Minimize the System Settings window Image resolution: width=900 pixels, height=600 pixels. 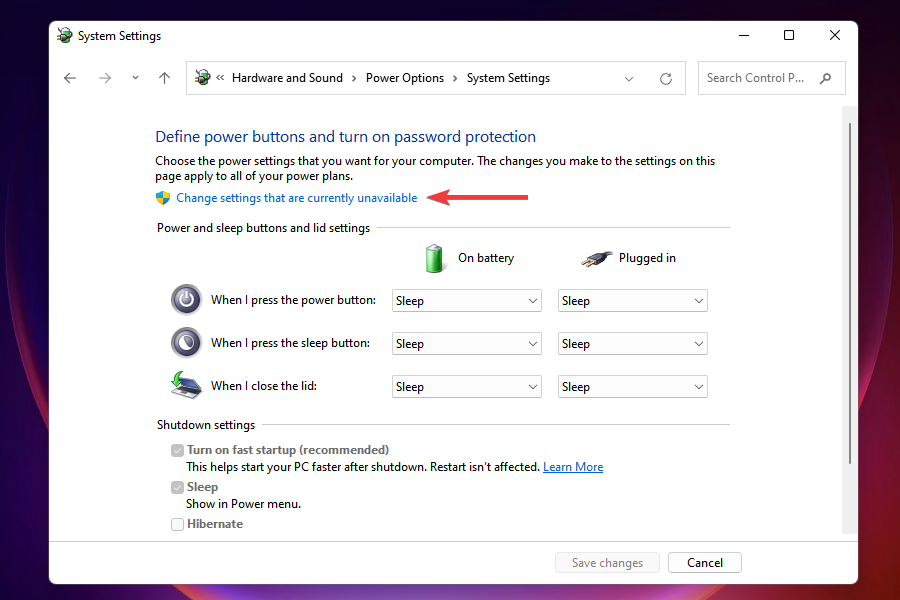tap(744, 36)
